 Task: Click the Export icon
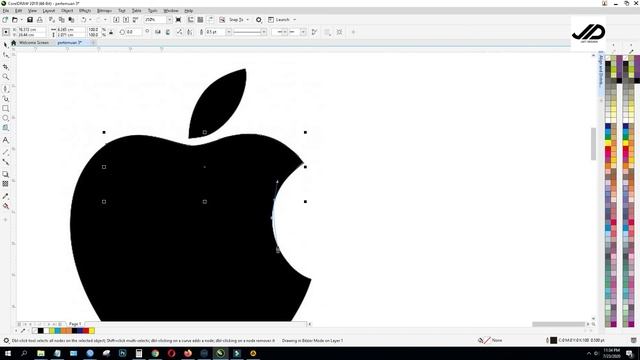pyautogui.click(x=126, y=20)
